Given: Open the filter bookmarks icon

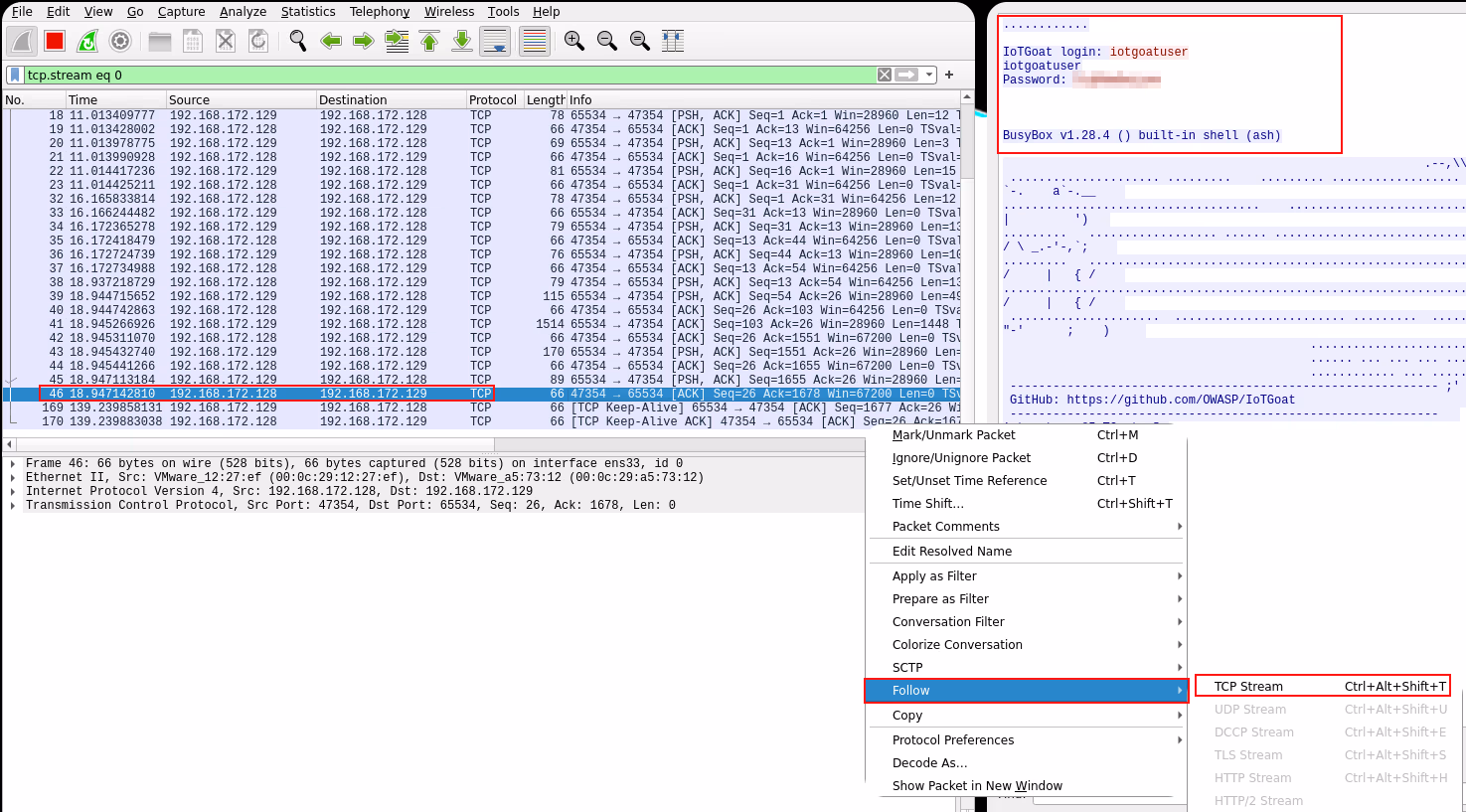Looking at the screenshot, I should pos(12,74).
